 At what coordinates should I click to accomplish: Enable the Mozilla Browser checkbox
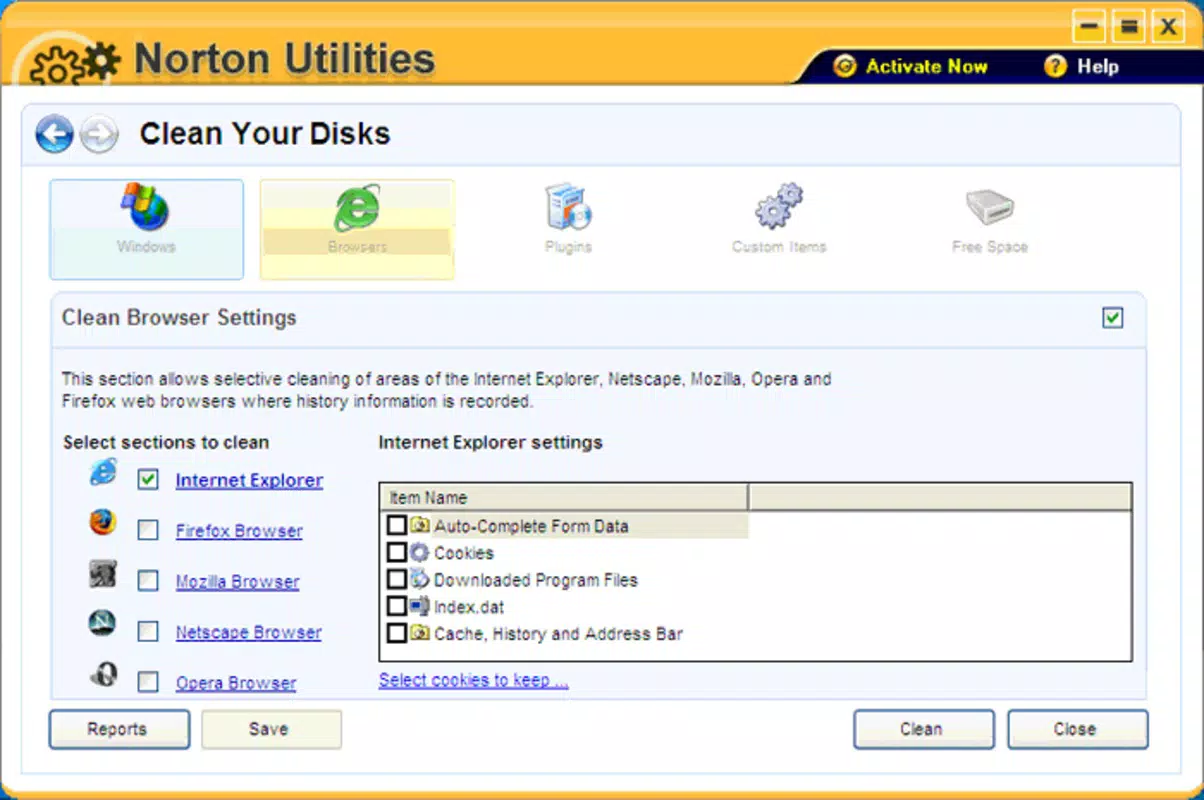(x=148, y=581)
